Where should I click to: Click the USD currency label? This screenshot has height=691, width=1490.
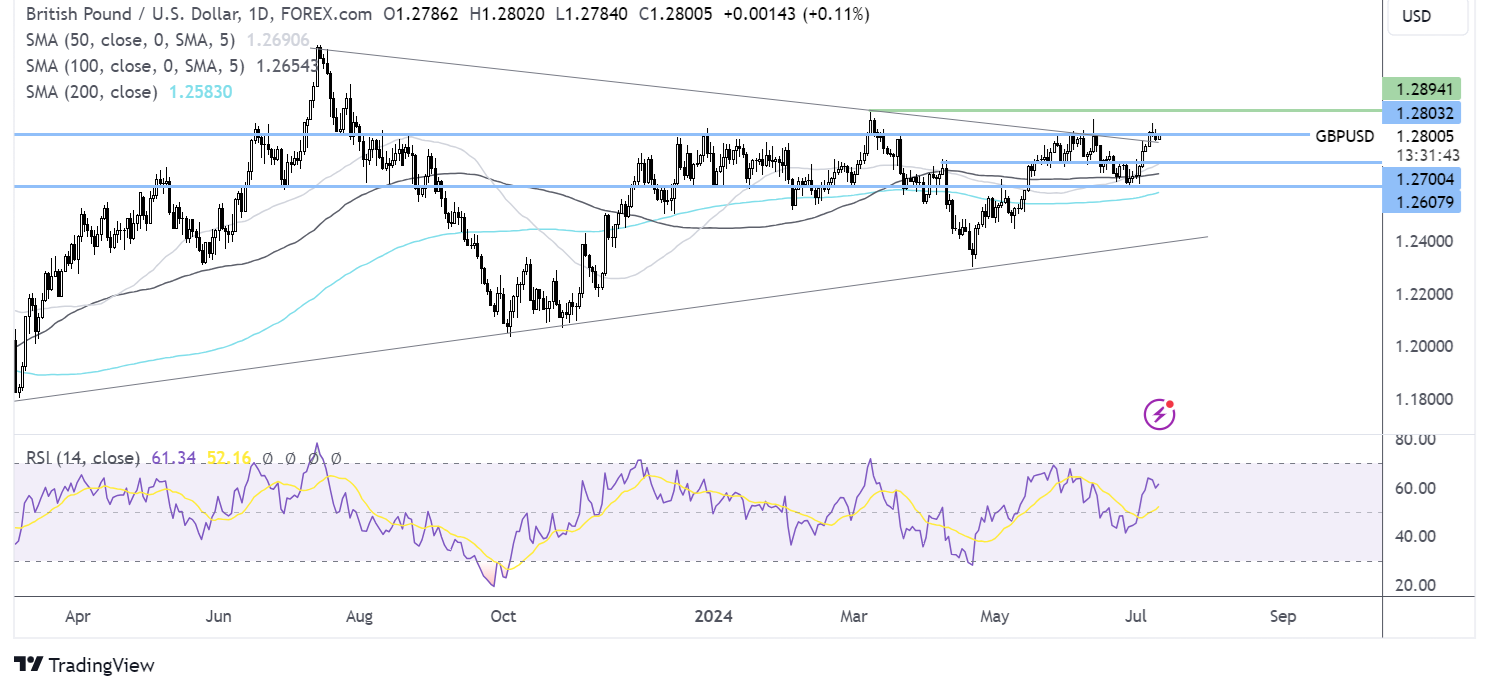coord(1417,16)
